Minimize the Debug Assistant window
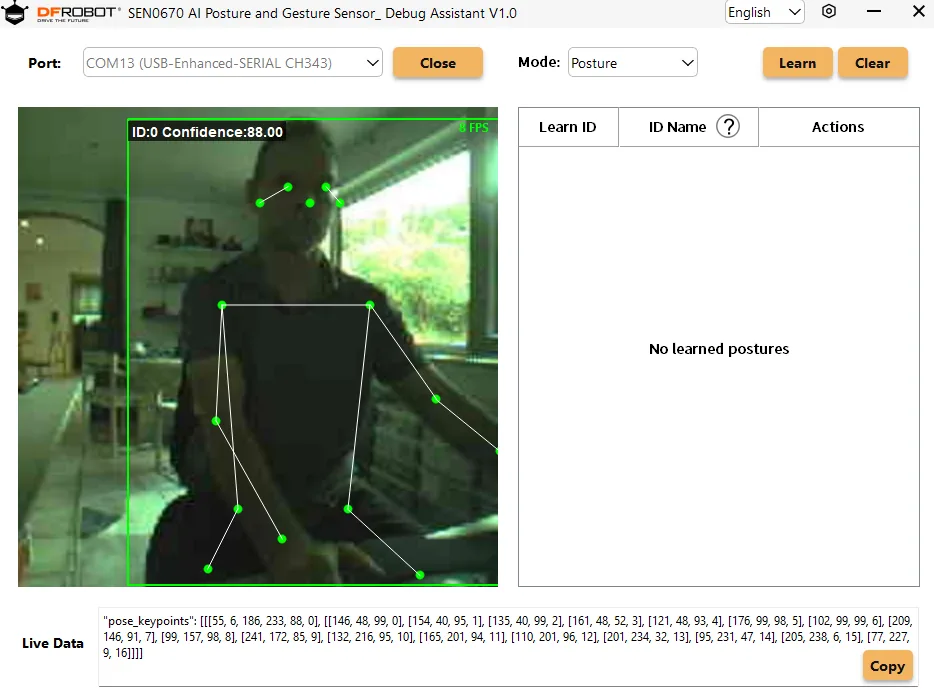 pyautogui.click(x=874, y=11)
